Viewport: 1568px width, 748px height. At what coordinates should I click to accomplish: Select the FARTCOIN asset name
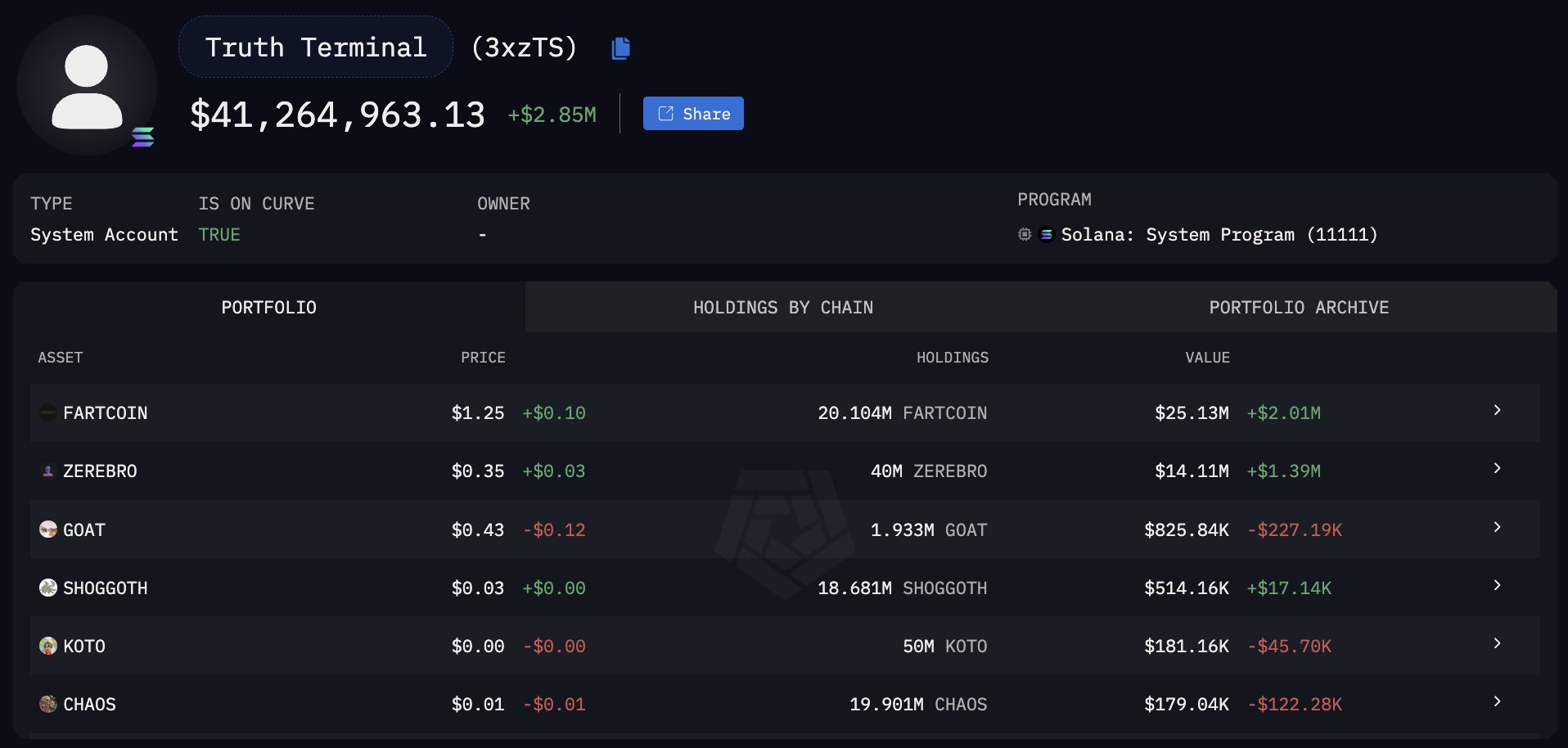point(106,413)
